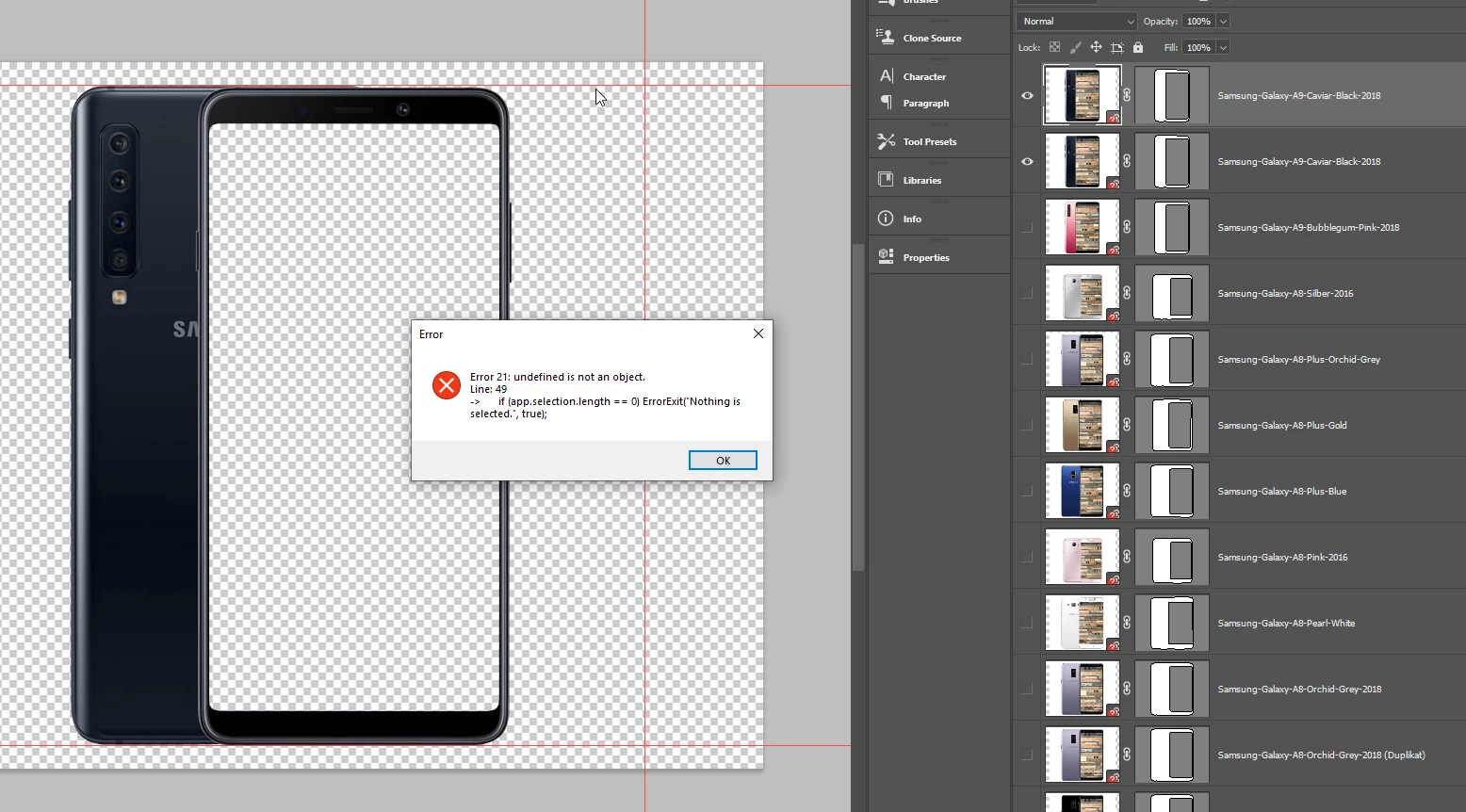Show the A8-Plus-Orchid-Grey layer

[1027, 359]
